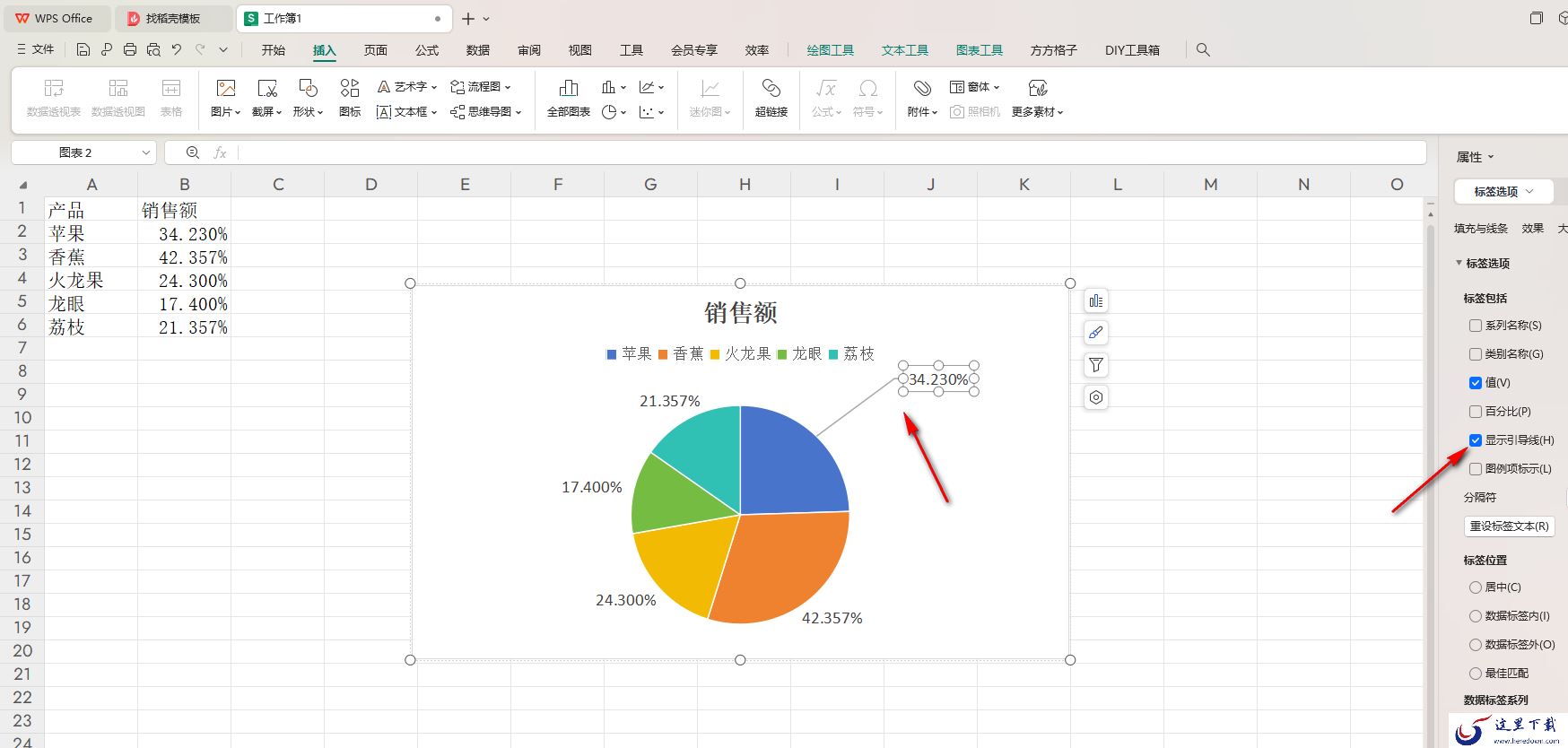Open 流程图 flowchart menu
Viewport: 1568px width, 748px height.
point(480,87)
